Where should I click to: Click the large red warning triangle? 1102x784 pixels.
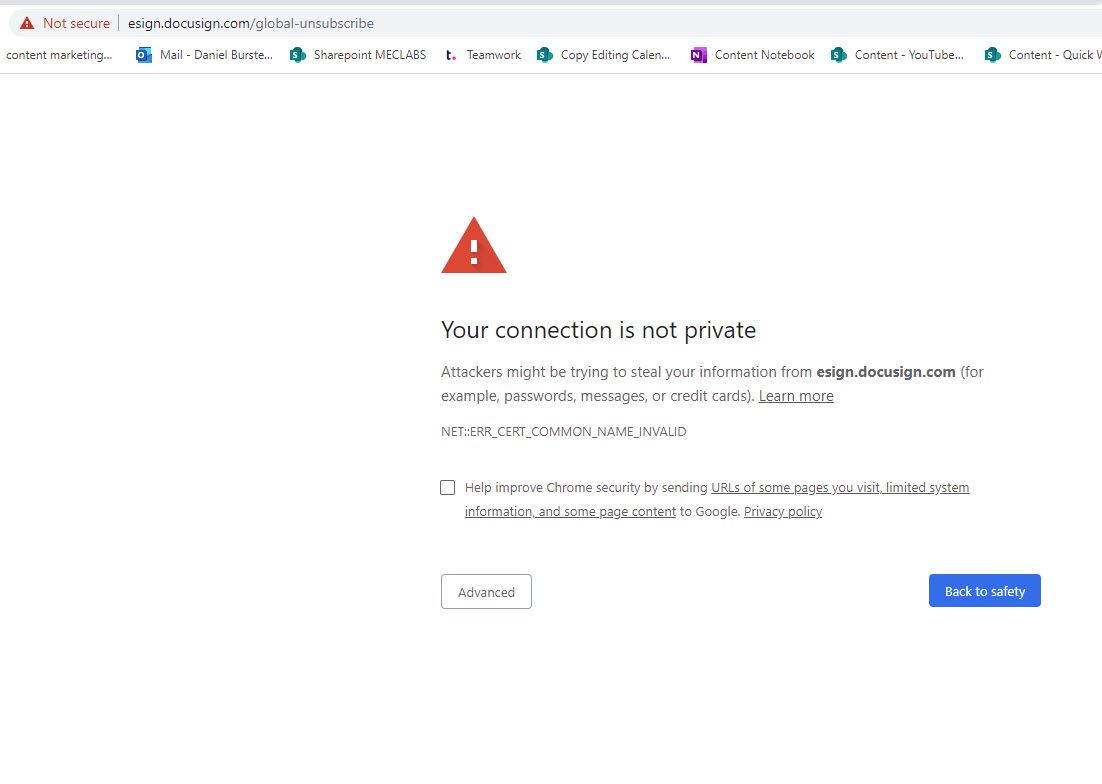pos(474,245)
